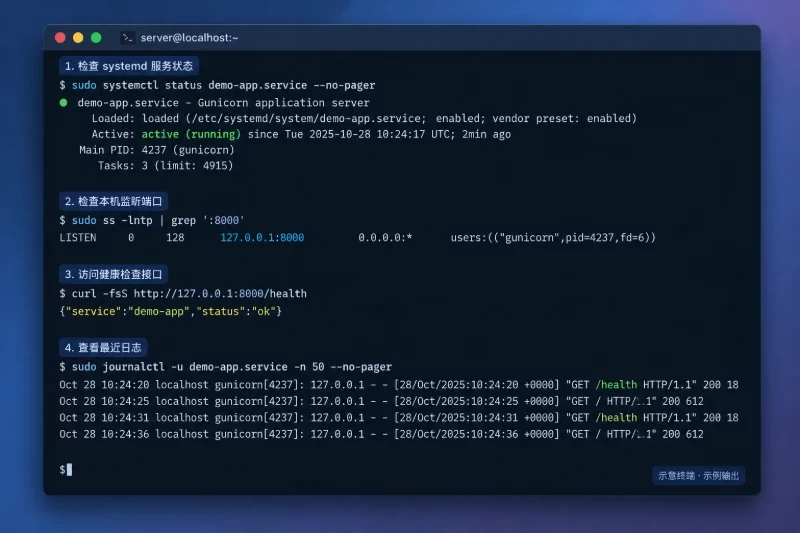Click the terminal prompt icon in title bar
Screen dimensions: 800x533
[128, 38]
